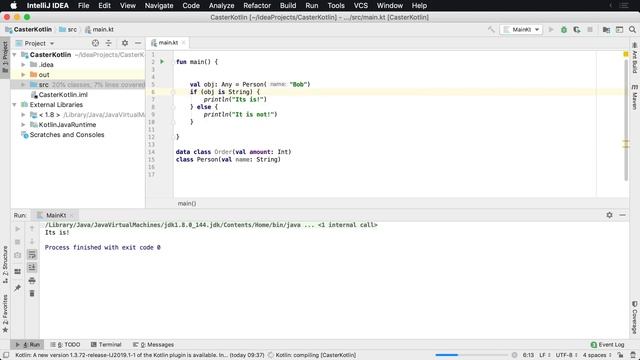This screenshot has height=360, width=640.
Task: Click Locate file target icon in Project panel
Action: (95, 43)
